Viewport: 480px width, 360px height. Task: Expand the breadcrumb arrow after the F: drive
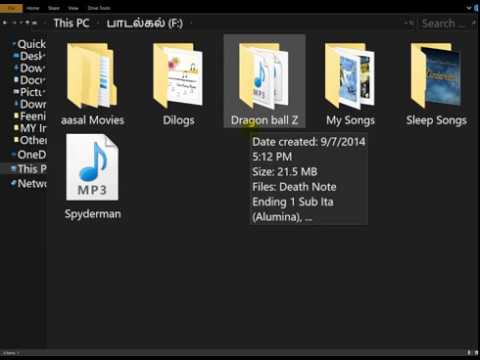pos(191,23)
